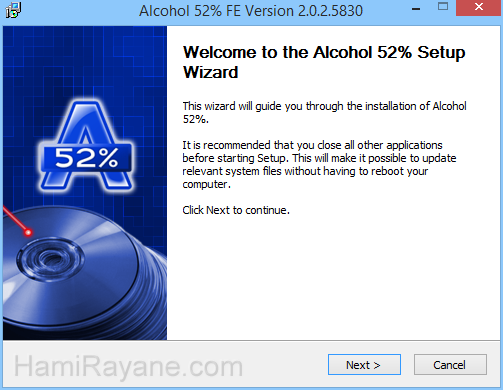Click the "This wizard will guide you" sentence
The width and height of the screenshot is (503, 390).
324,112
